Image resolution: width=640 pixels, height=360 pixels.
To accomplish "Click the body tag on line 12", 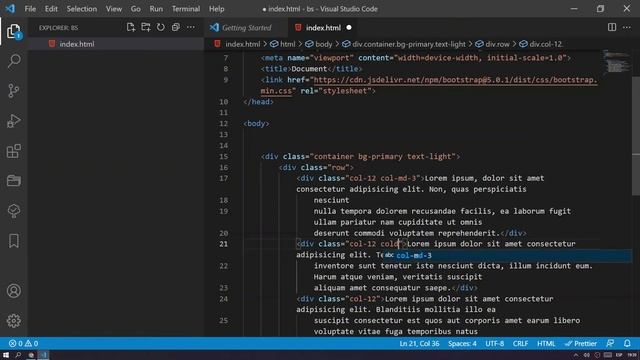I will [x=256, y=123].
